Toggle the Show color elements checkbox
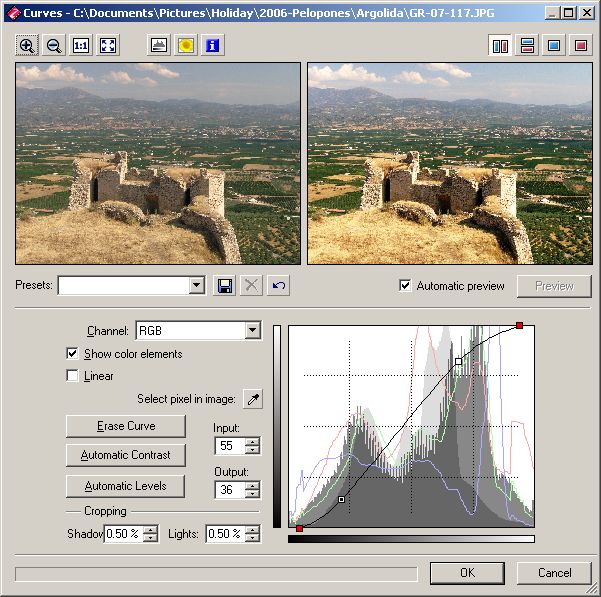The height and width of the screenshot is (597, 601). tap(72, 354)
